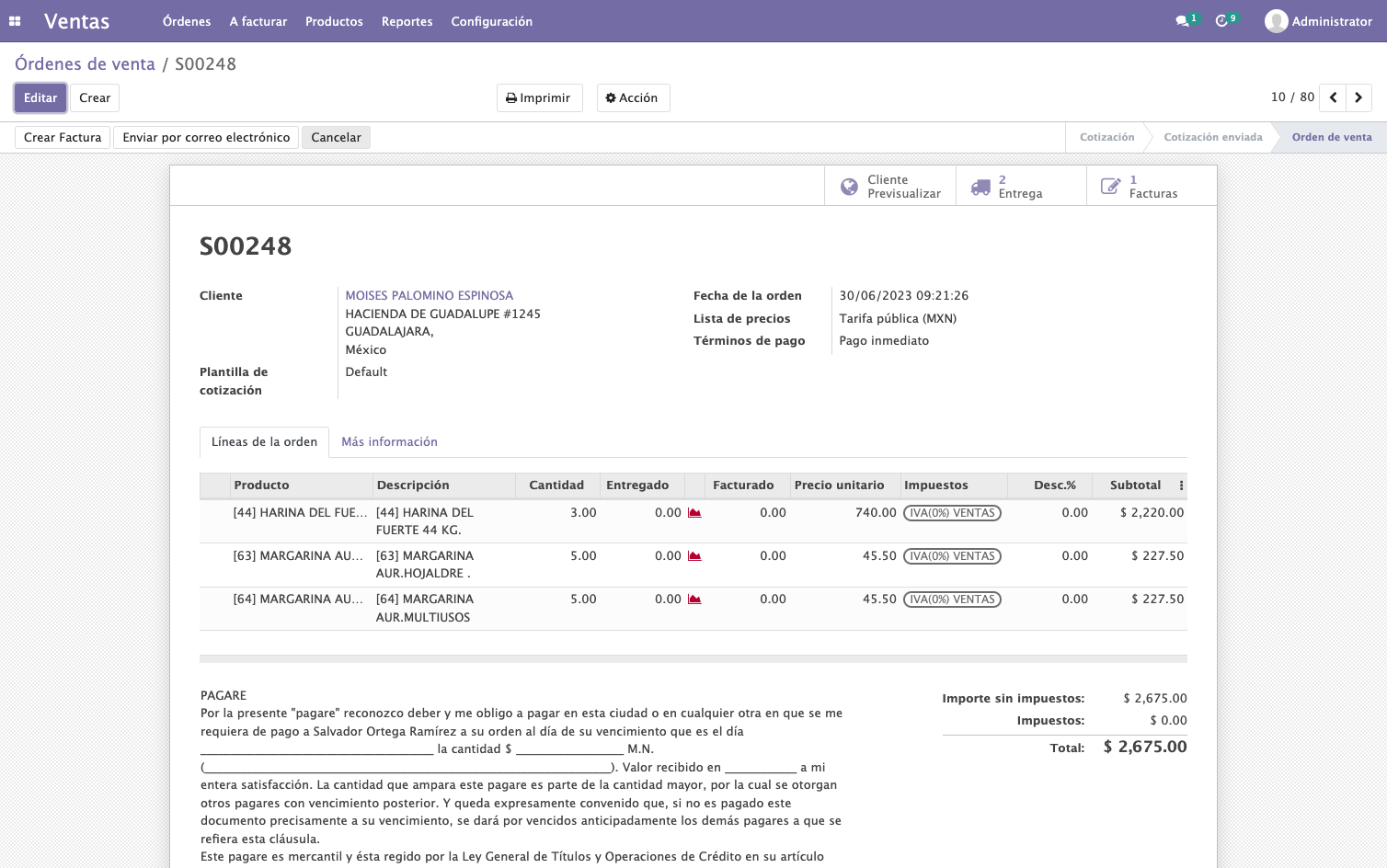
Task: Open the Administrator user menu
Action: pyautogui.click(x=1318, y=21)
